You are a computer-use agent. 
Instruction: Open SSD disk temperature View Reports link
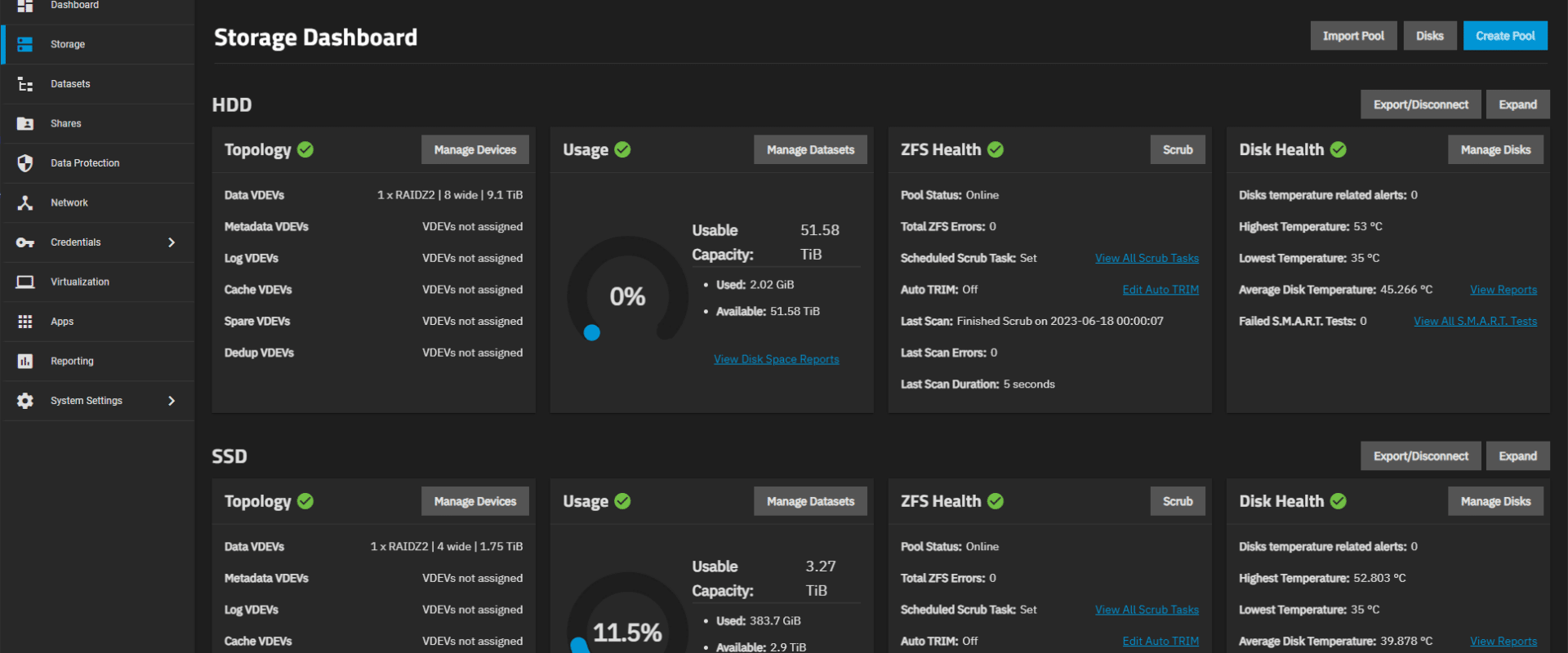1503,642
